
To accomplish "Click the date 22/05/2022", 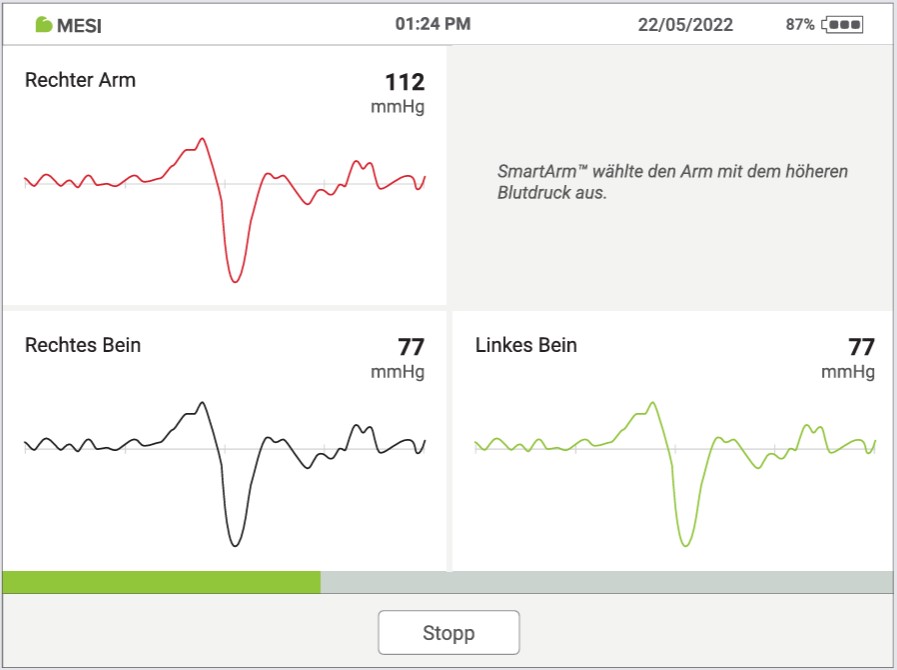I will pos(685,25).
